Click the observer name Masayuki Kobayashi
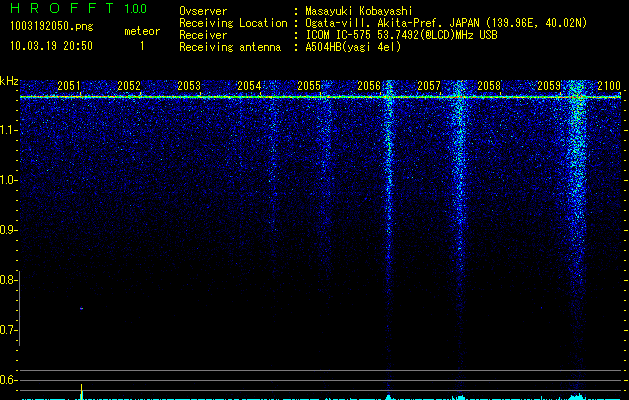This screenshot has height=400, width=629. point(359,11)
